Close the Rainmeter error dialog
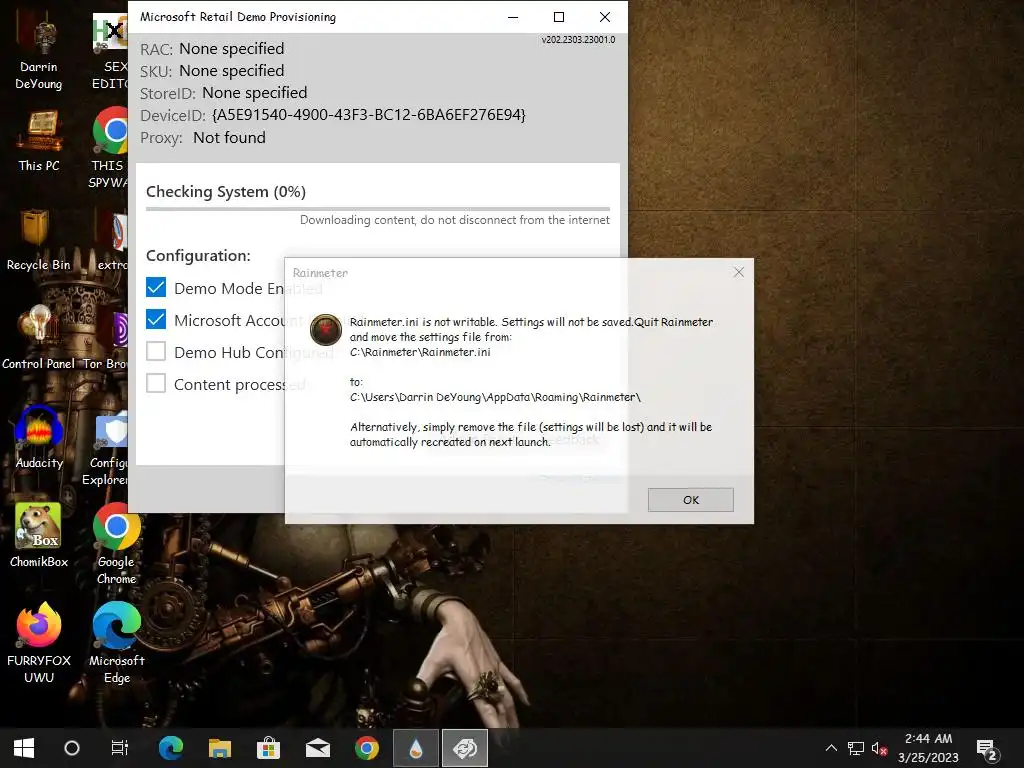The image size is (1024, 768). tap(739, 272)
